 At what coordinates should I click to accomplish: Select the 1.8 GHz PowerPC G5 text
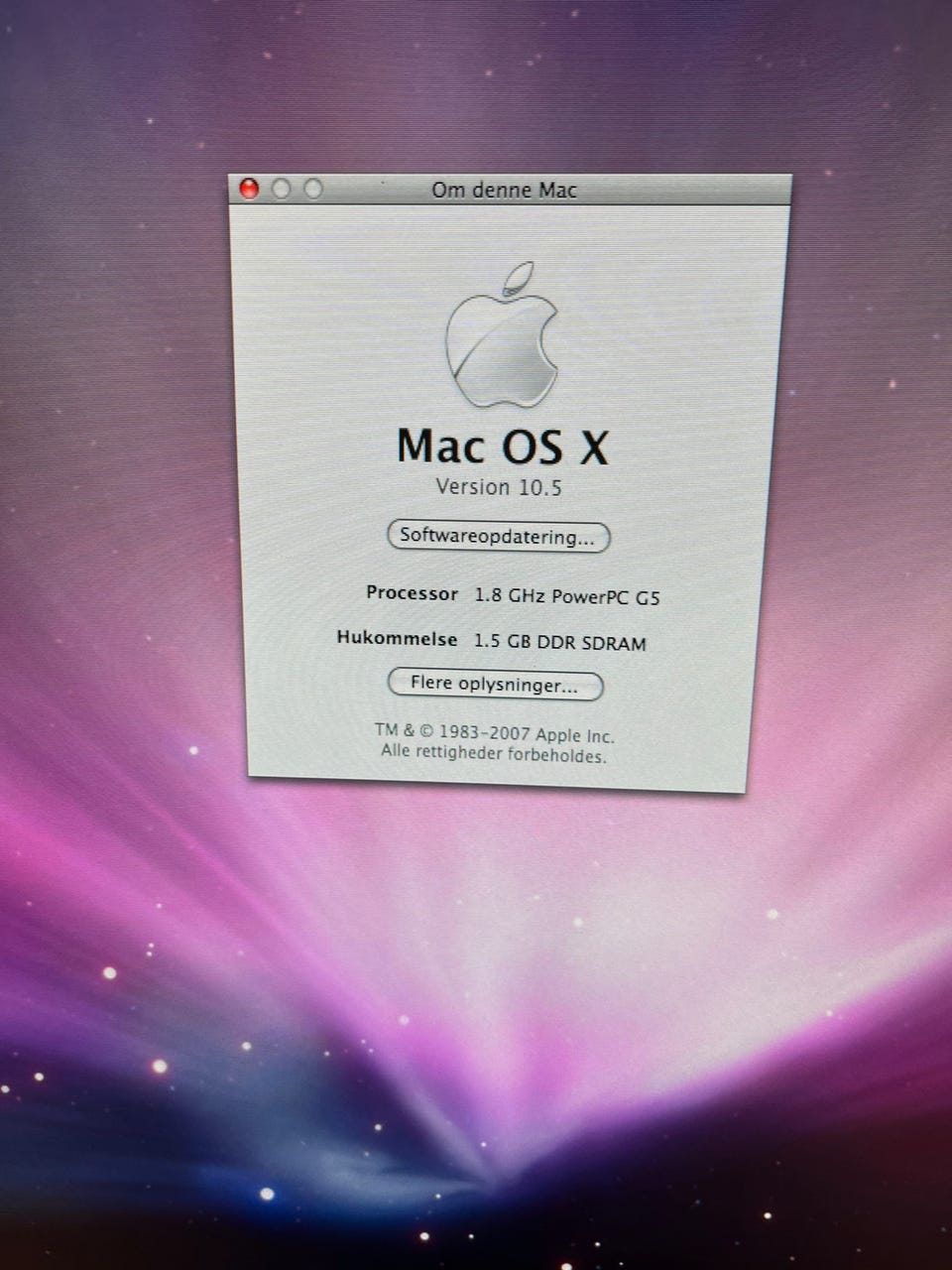(x=567, y=596)
